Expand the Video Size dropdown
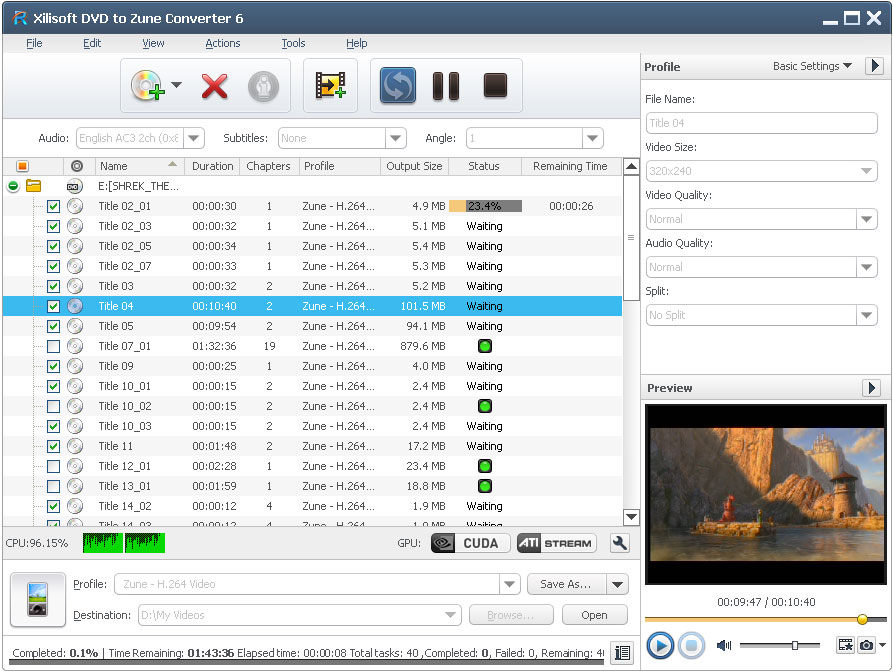 866,171
